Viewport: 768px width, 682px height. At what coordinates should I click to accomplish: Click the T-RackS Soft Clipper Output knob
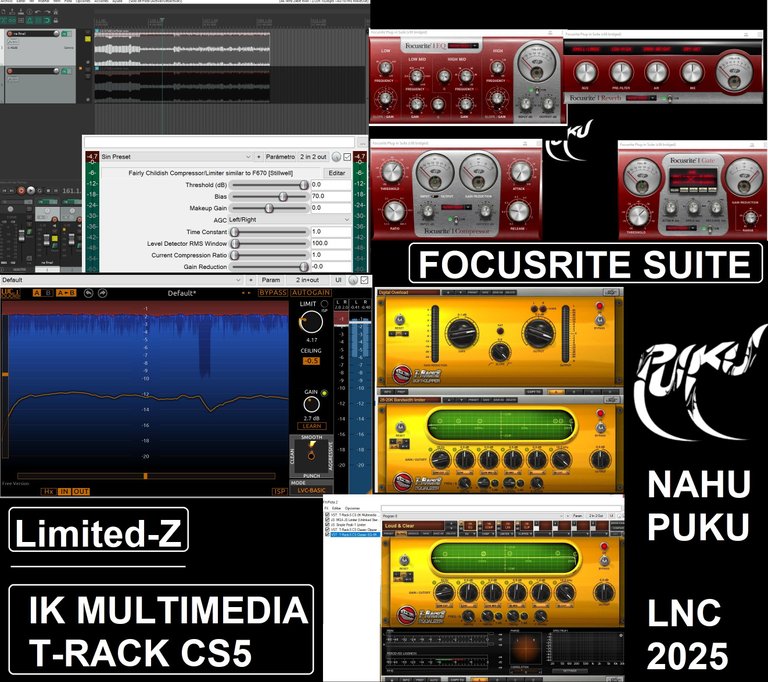[x=539, y=332]
